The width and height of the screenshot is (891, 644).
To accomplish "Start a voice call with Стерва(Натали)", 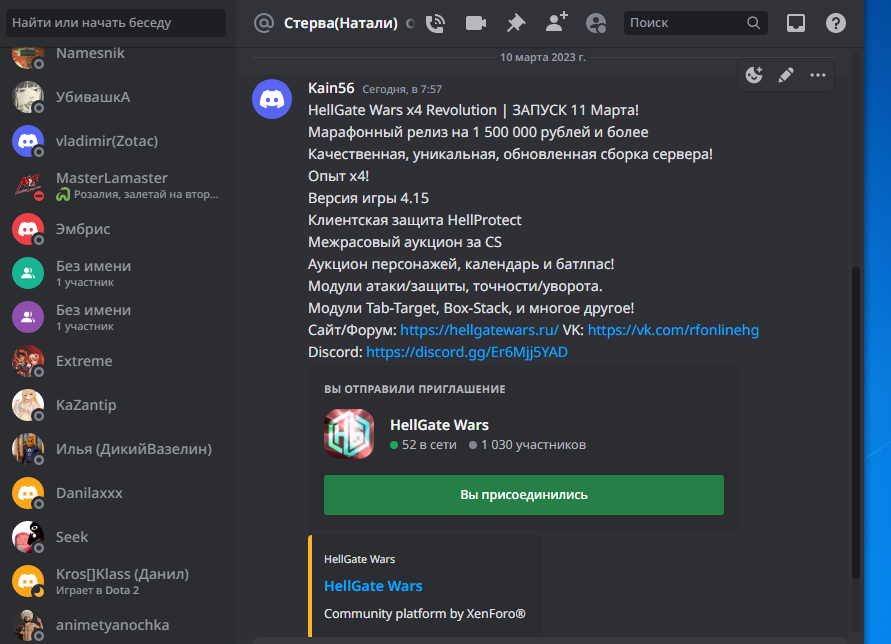I will pyautogui.click(x=435, y=23).
